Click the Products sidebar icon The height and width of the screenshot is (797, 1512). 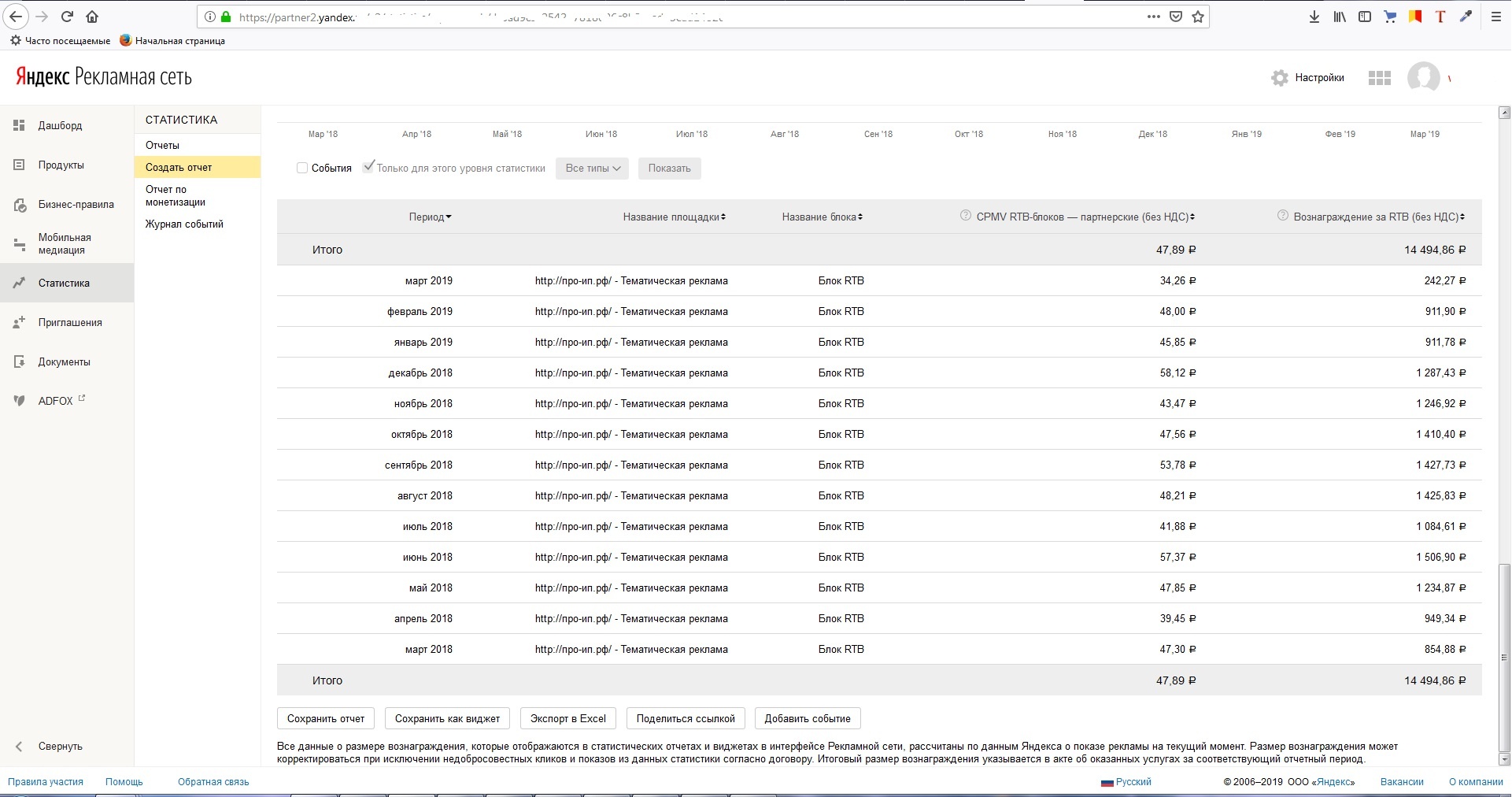tap(20, 165)
